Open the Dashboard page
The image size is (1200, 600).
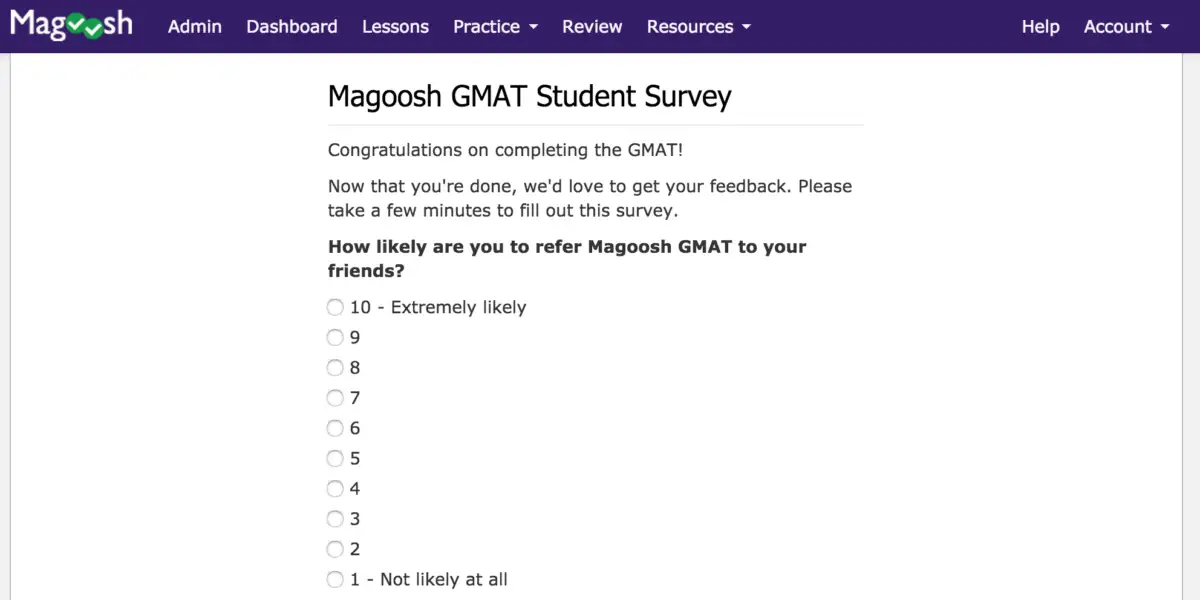[x=291, y=27]
